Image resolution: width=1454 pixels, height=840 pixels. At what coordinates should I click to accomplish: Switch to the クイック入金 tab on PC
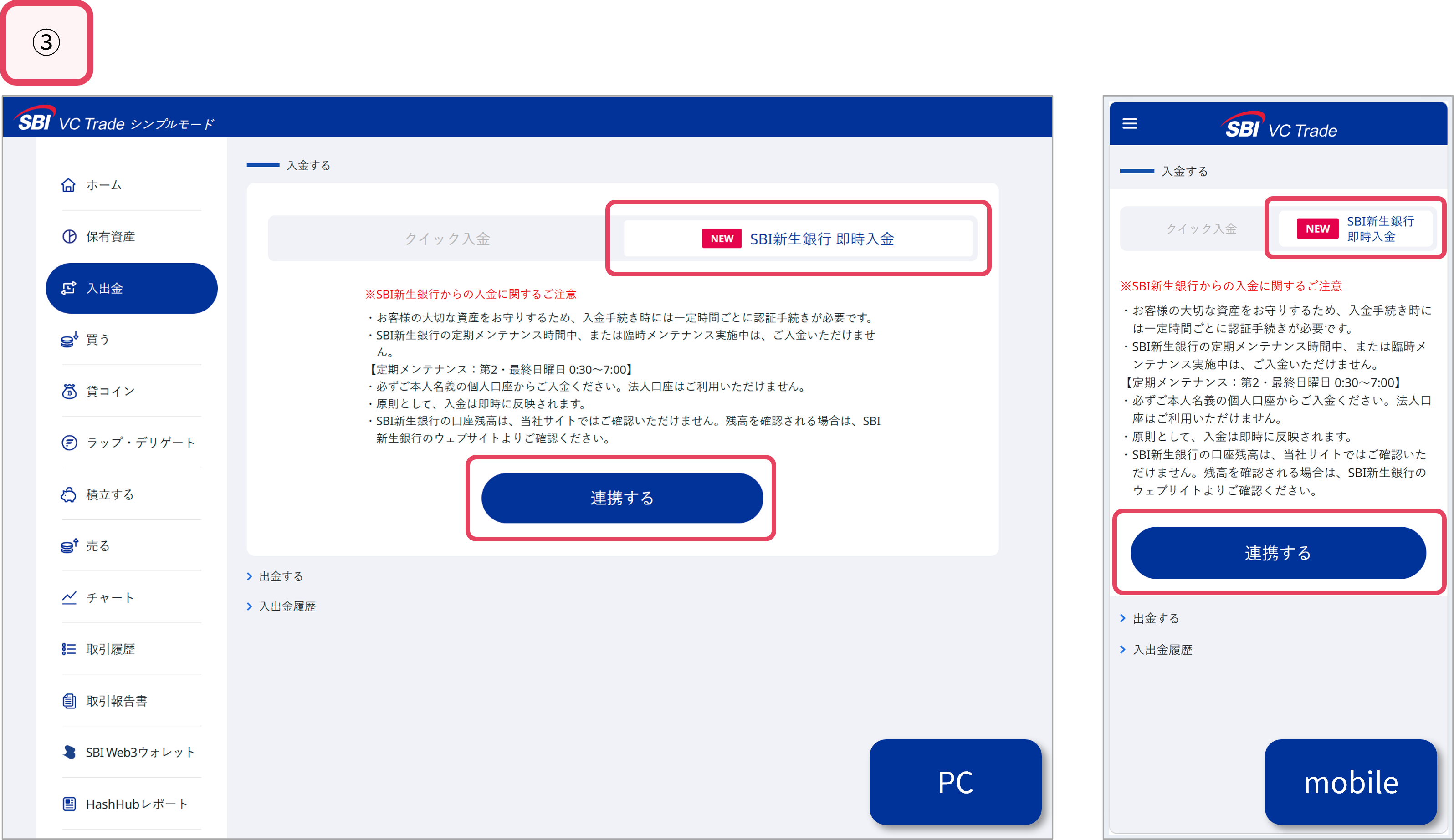pos(446,239)
